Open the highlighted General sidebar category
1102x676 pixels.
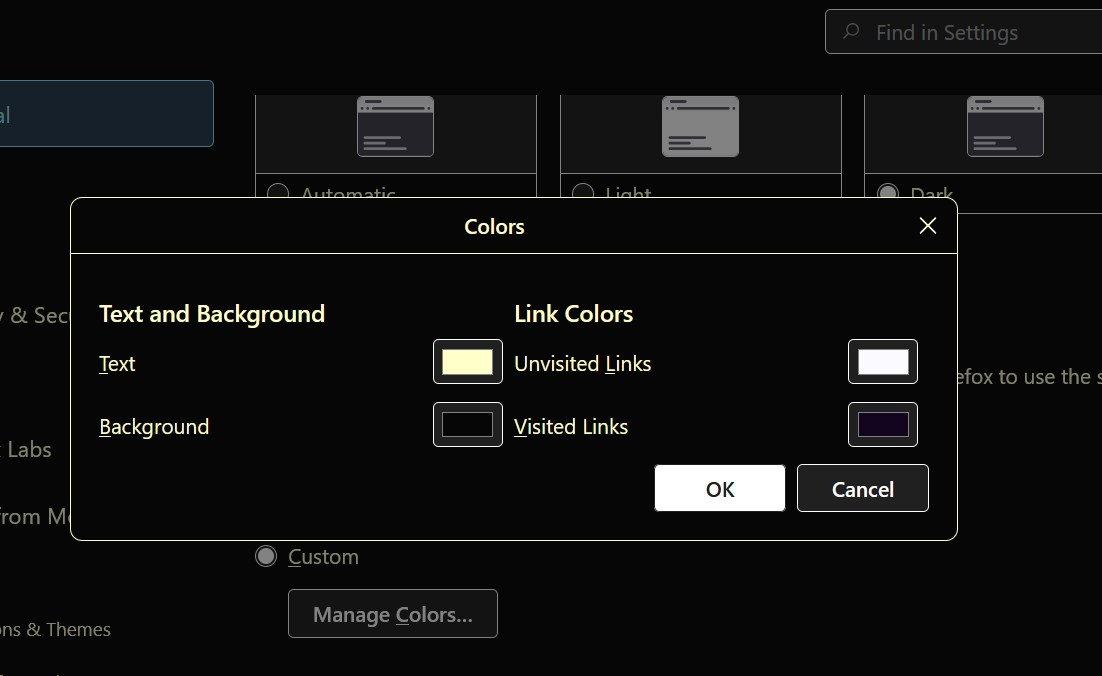105,114
